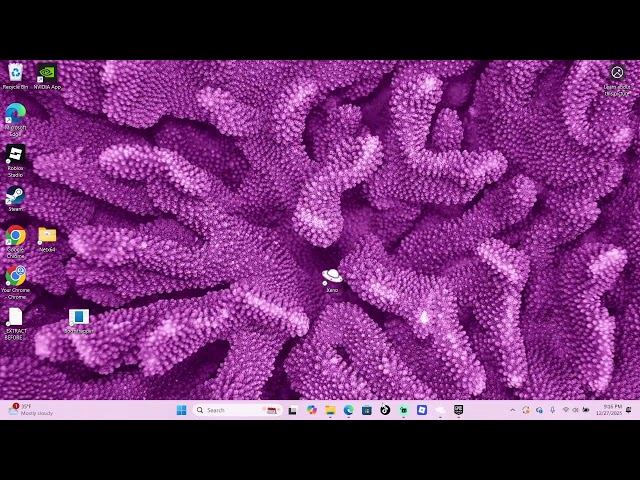Select the yellow folder icon on desktop
Screen dimensions: 640x480
coord(47,240)
